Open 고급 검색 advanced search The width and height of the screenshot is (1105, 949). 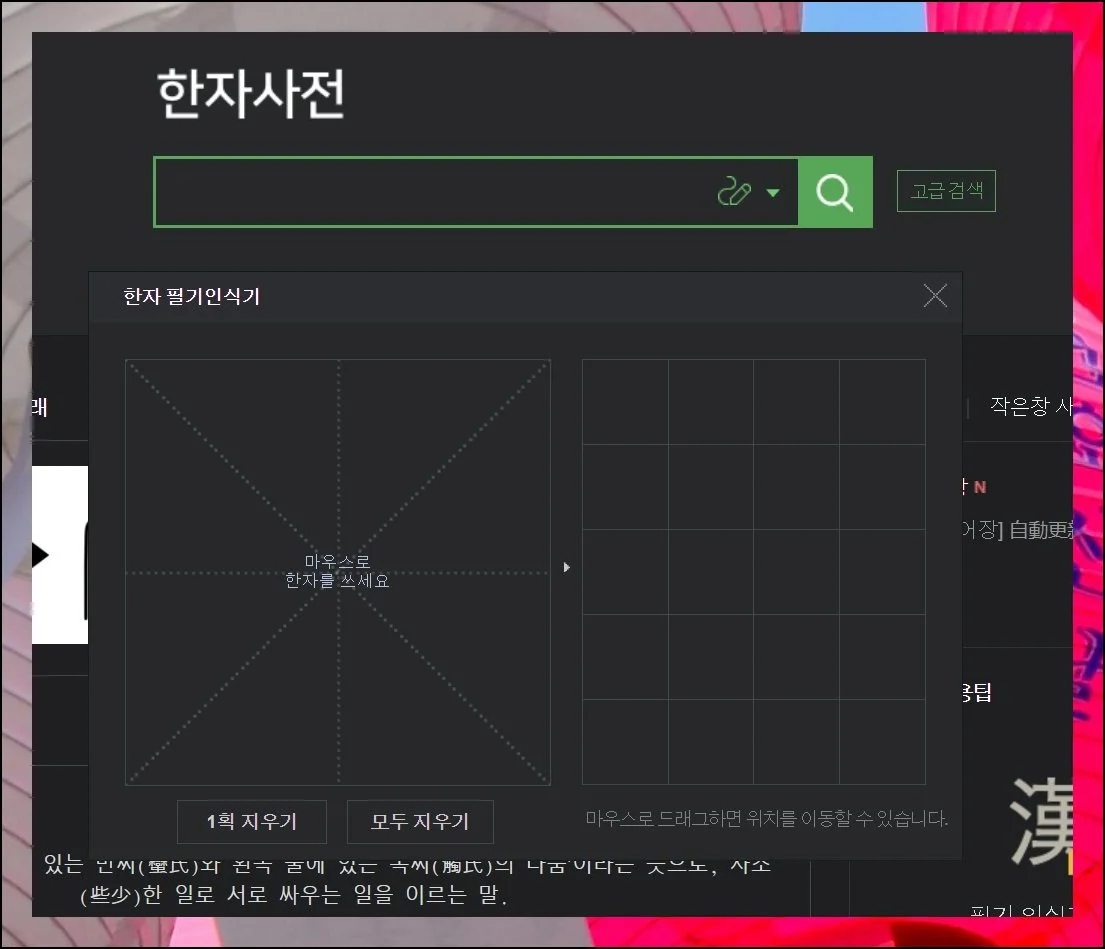click(x=946, y=191)
